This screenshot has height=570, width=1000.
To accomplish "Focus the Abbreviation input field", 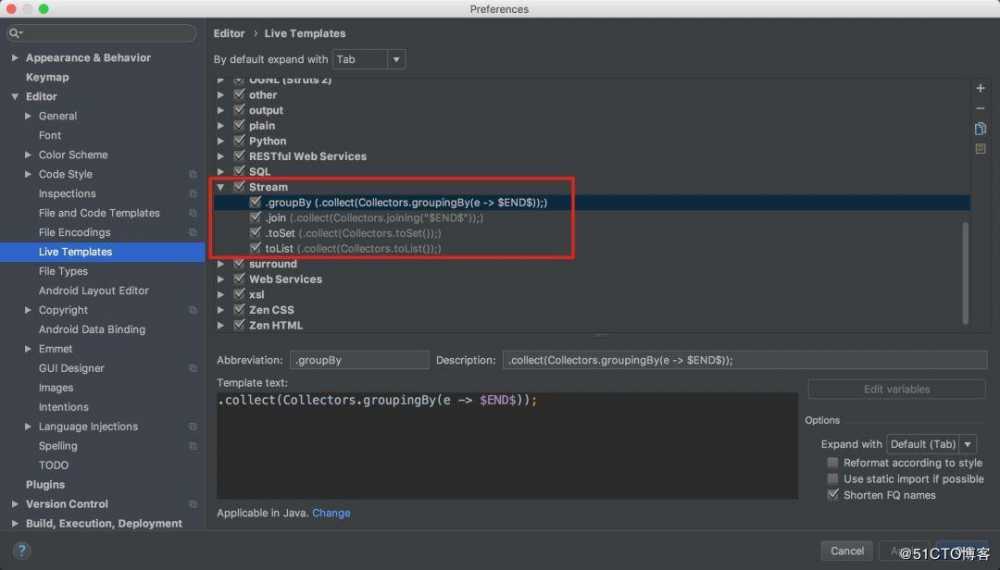I will coord(360,360).
